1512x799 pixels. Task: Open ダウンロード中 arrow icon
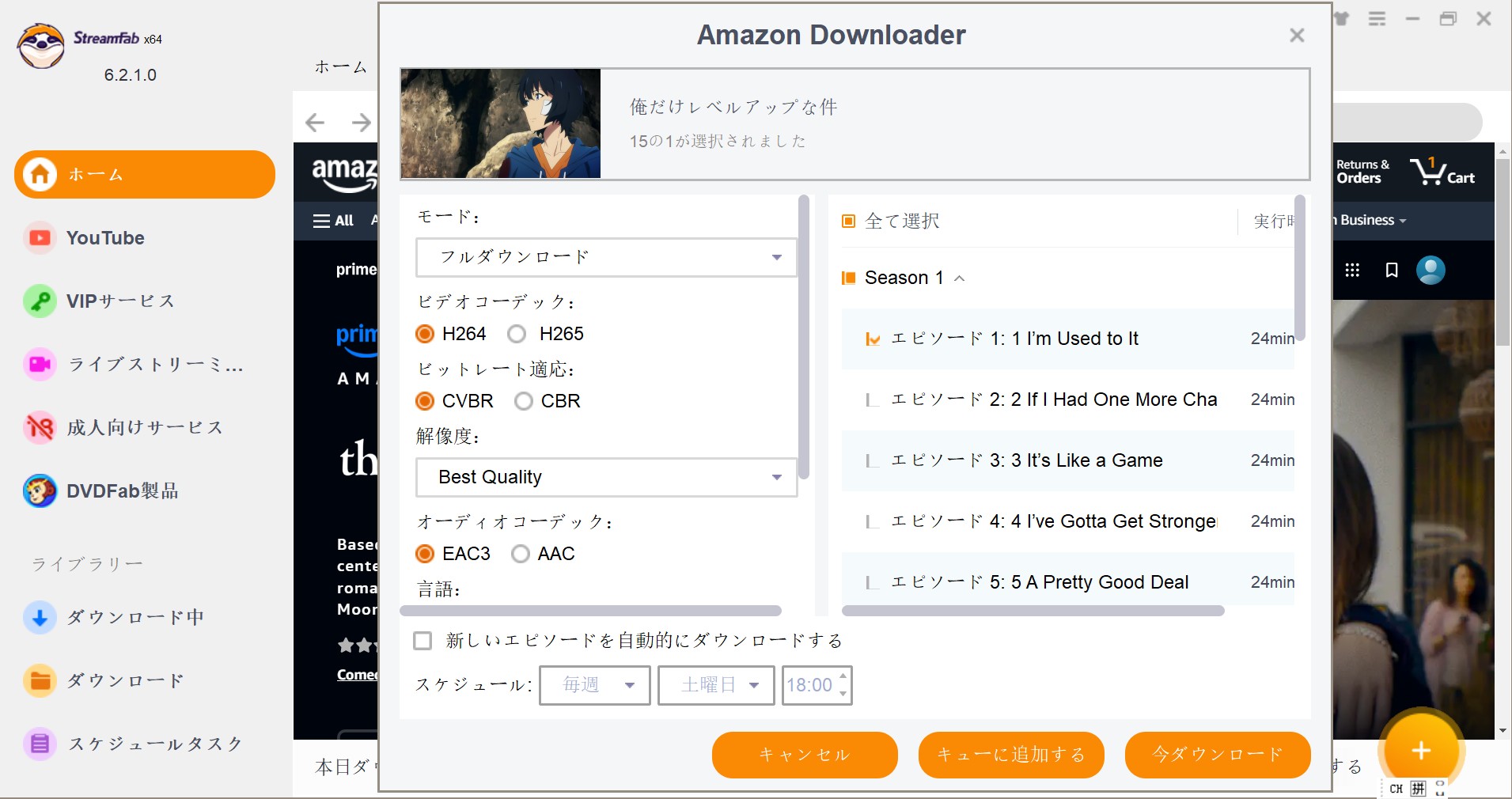click(40, 618)
